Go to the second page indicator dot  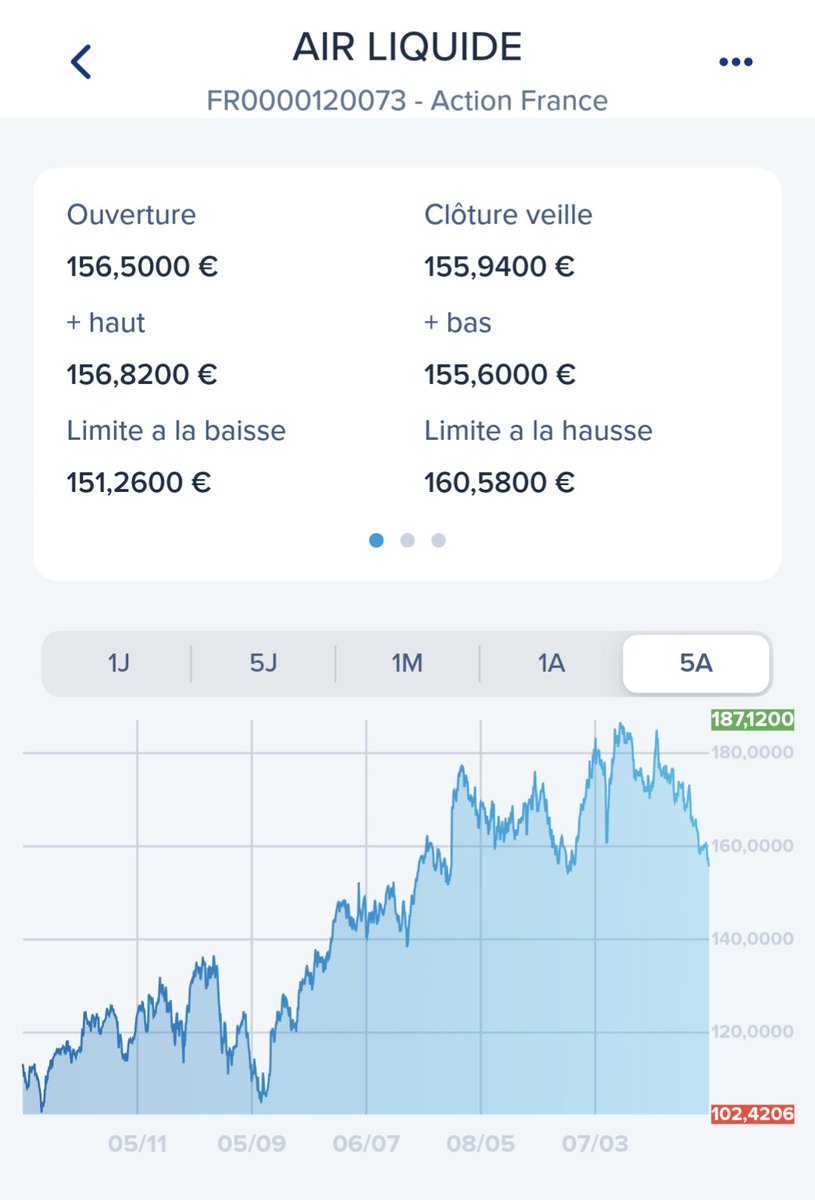point(407,540)
